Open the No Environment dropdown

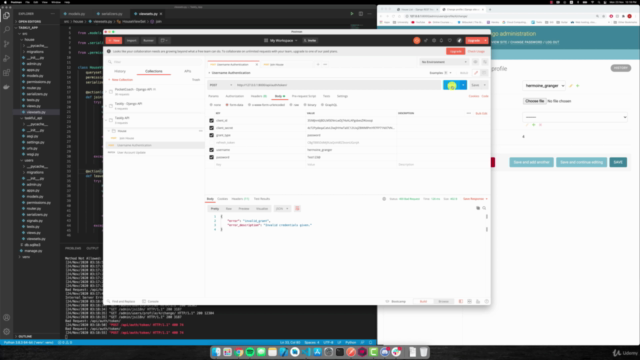[444, 62]
